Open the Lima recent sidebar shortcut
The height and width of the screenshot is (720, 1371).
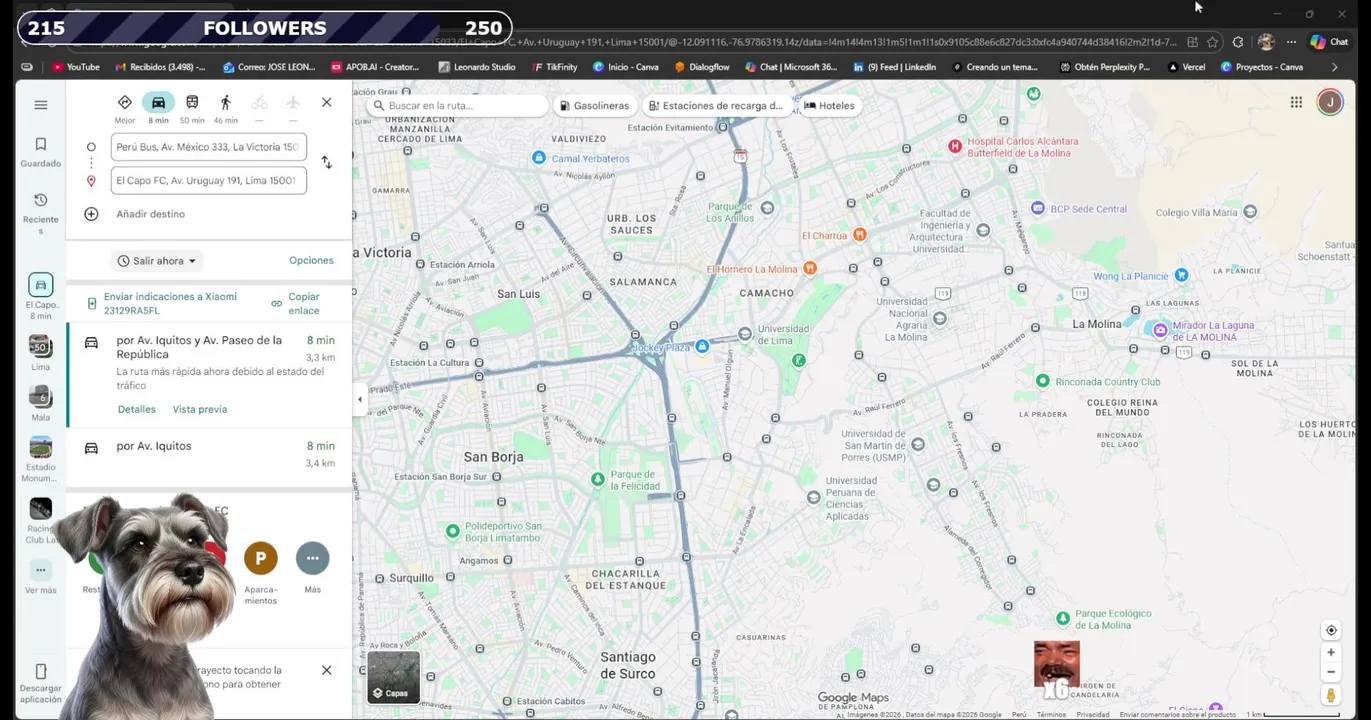[x=41, y=353]
